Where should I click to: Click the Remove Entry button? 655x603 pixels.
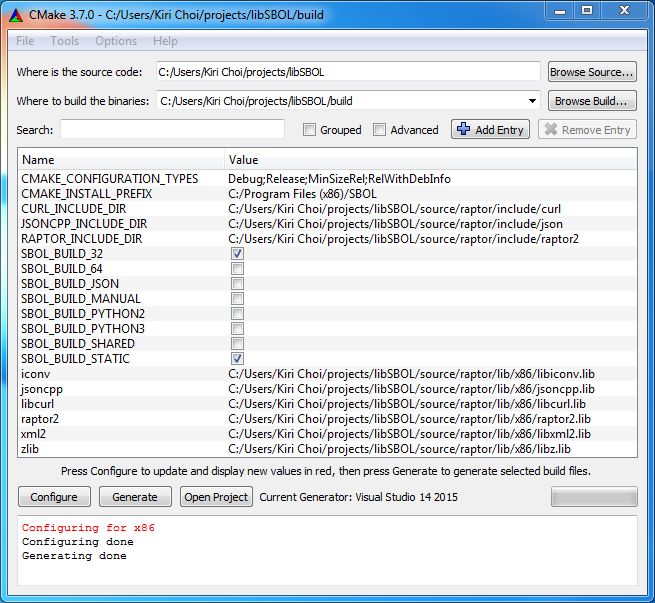tap(587, 129)
